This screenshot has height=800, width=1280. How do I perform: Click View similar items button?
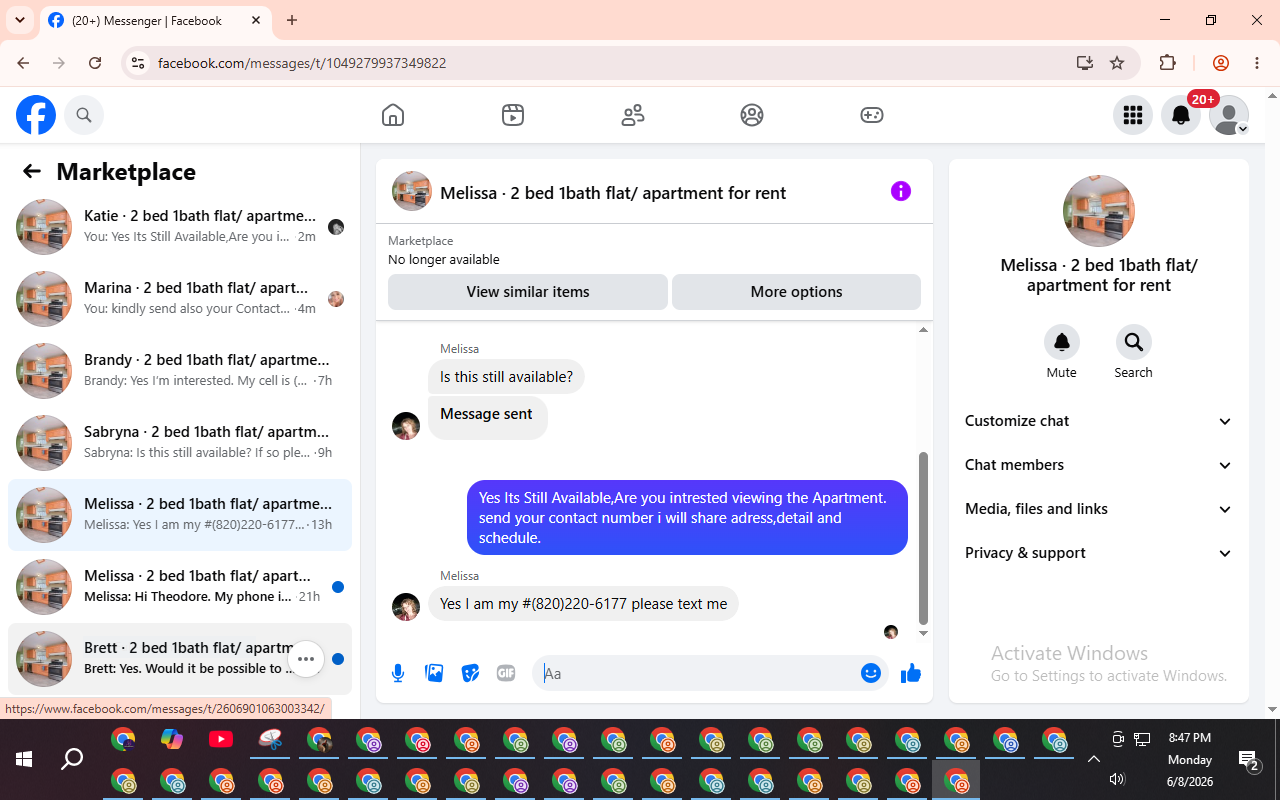point(528,292)
